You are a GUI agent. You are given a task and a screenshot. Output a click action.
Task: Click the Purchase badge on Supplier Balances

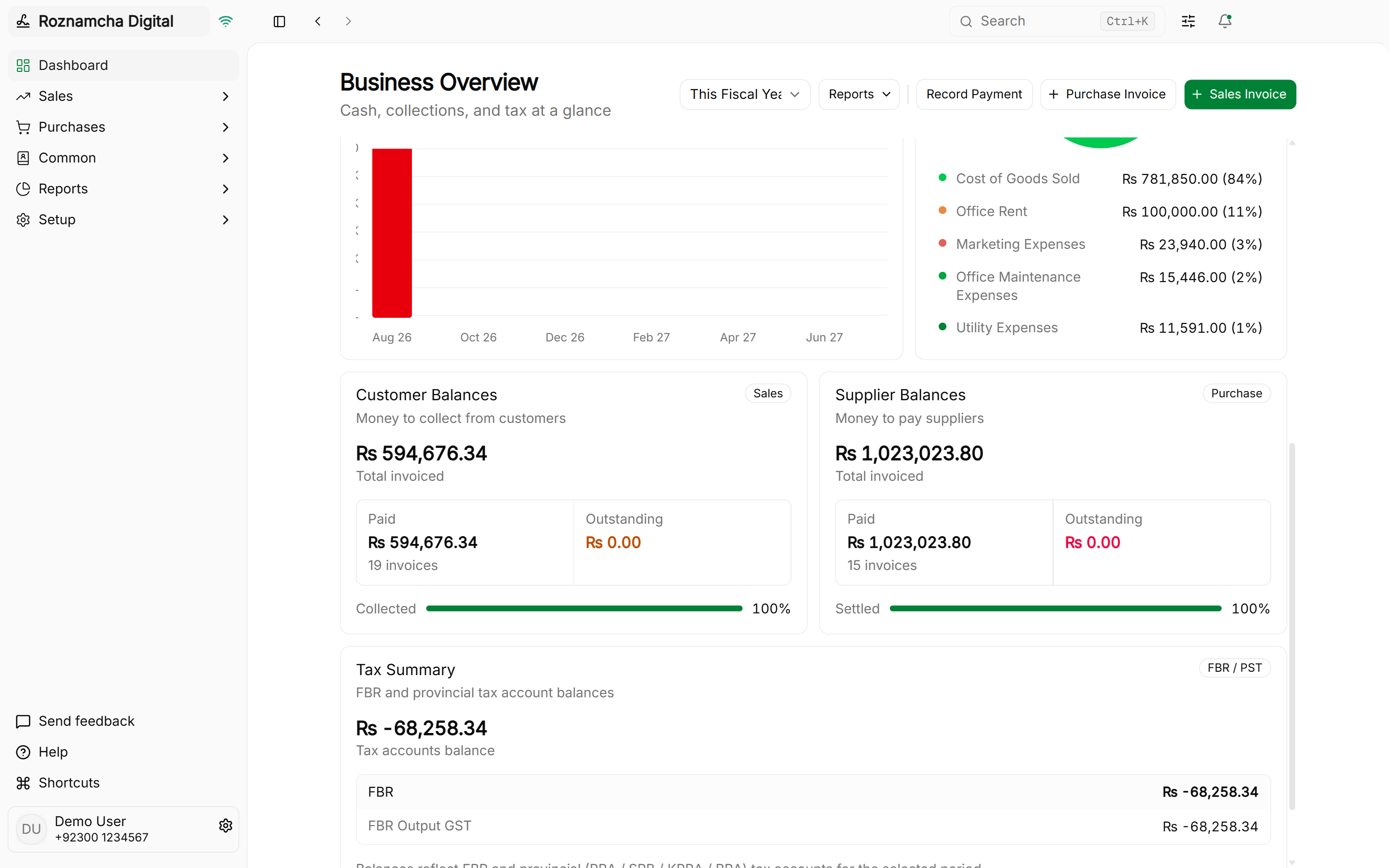[1236, 393]
